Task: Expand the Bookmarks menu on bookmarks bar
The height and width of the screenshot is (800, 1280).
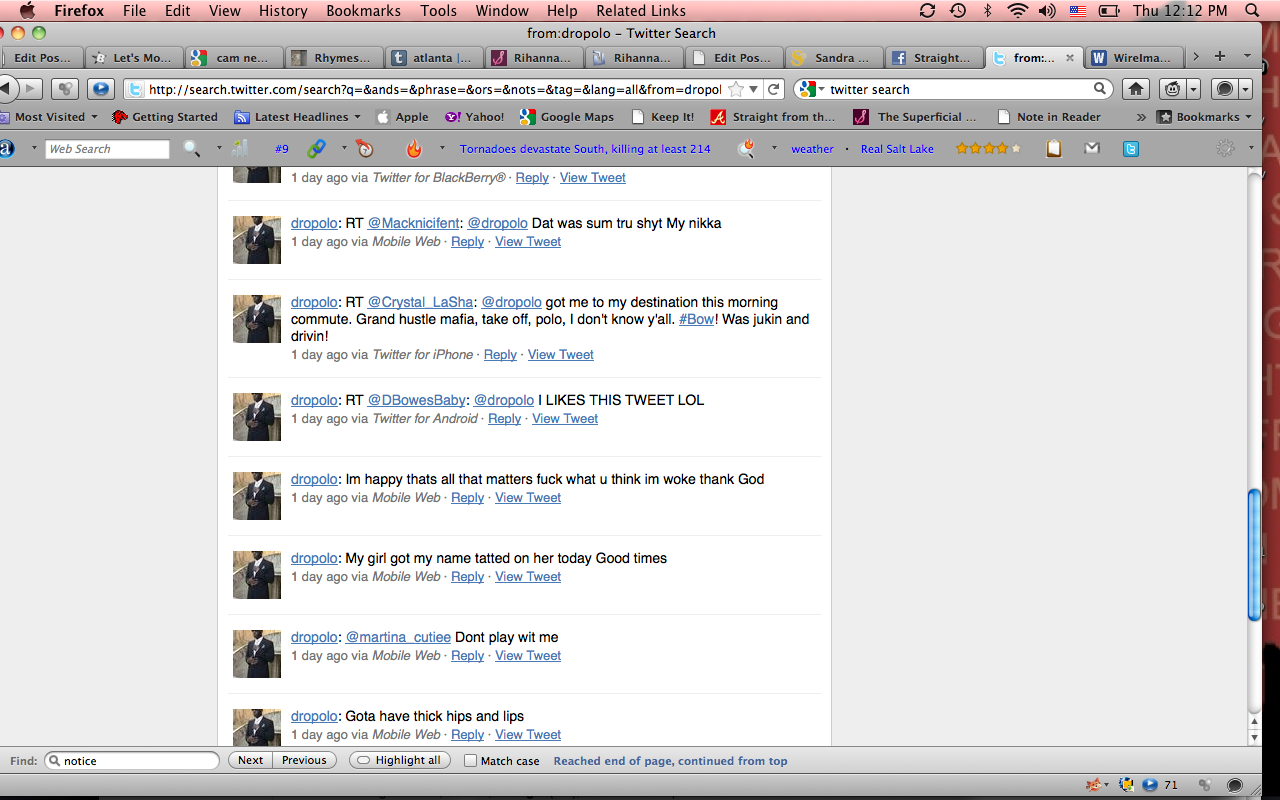Action: [x=1205, y=117]
